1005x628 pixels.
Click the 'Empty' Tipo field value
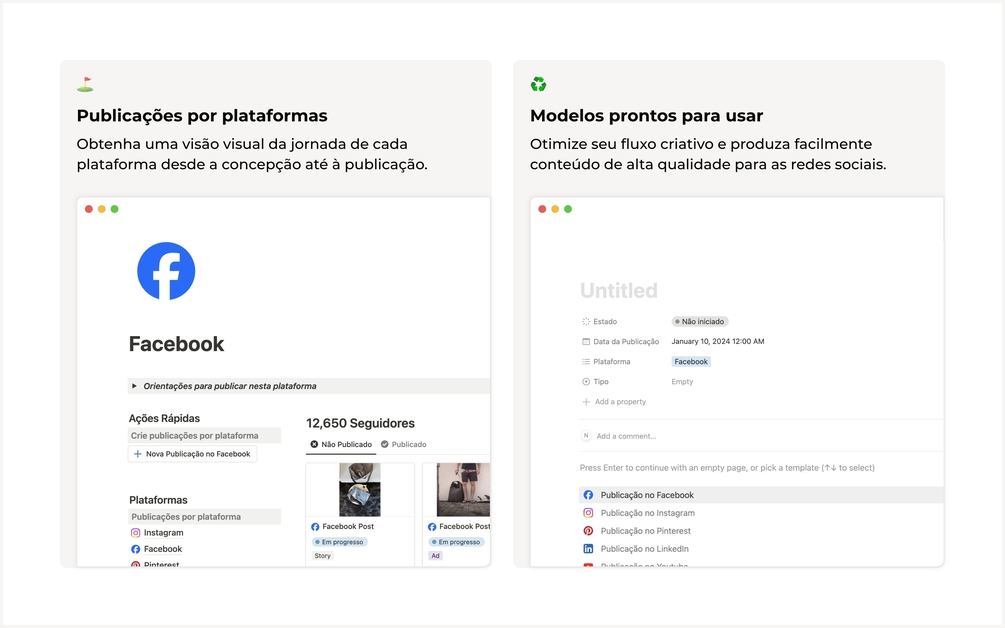[682, 381]
